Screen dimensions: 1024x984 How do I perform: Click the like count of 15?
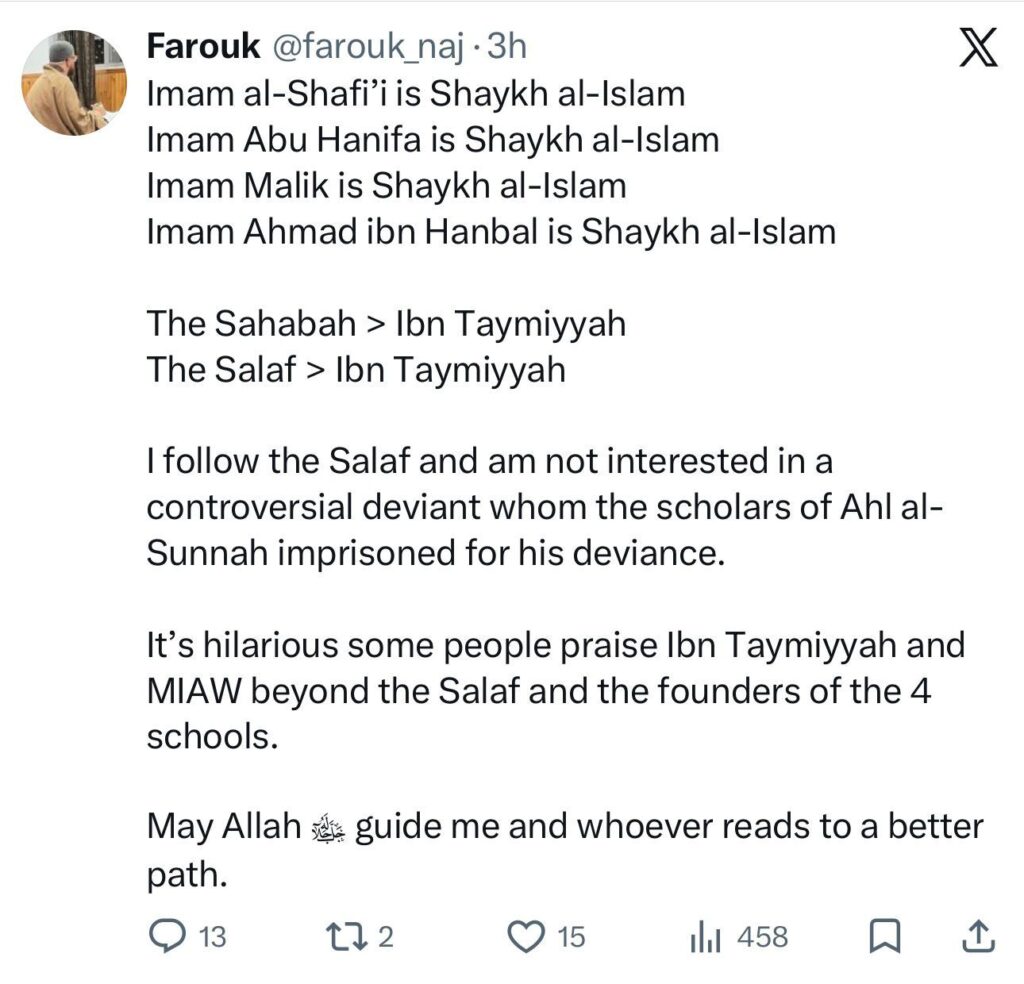pos(570,937)
